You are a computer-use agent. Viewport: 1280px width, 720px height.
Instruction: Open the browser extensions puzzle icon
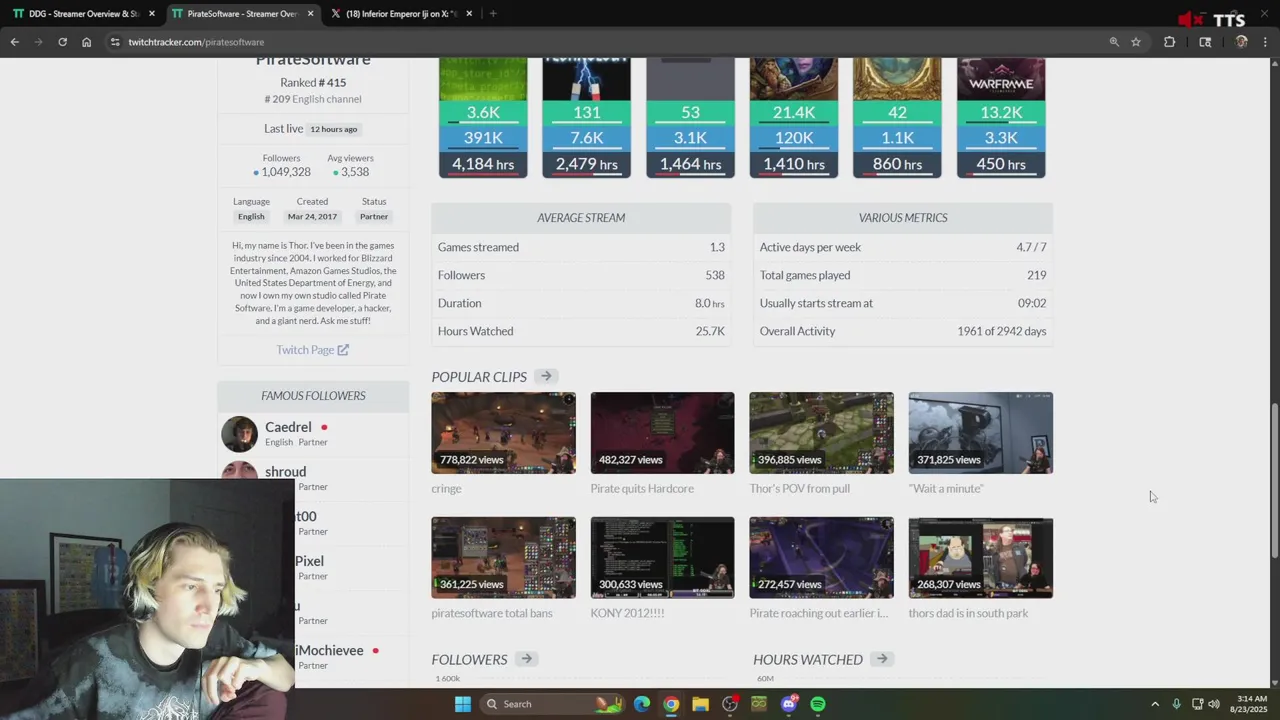[1169, 42]
